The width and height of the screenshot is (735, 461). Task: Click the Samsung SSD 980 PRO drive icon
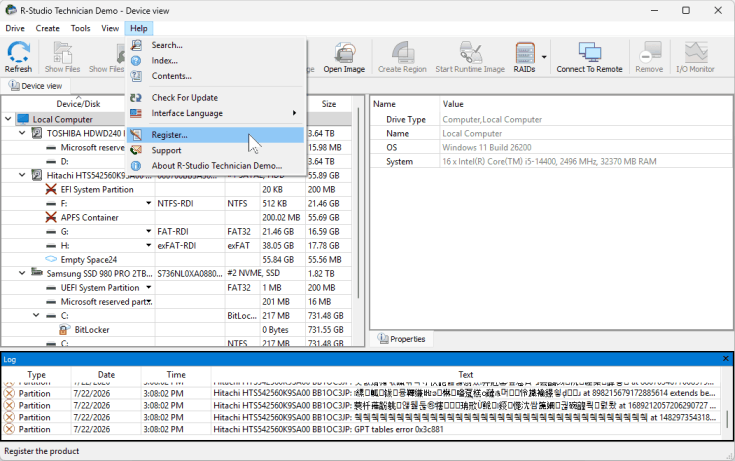click(x=37, y=272)
